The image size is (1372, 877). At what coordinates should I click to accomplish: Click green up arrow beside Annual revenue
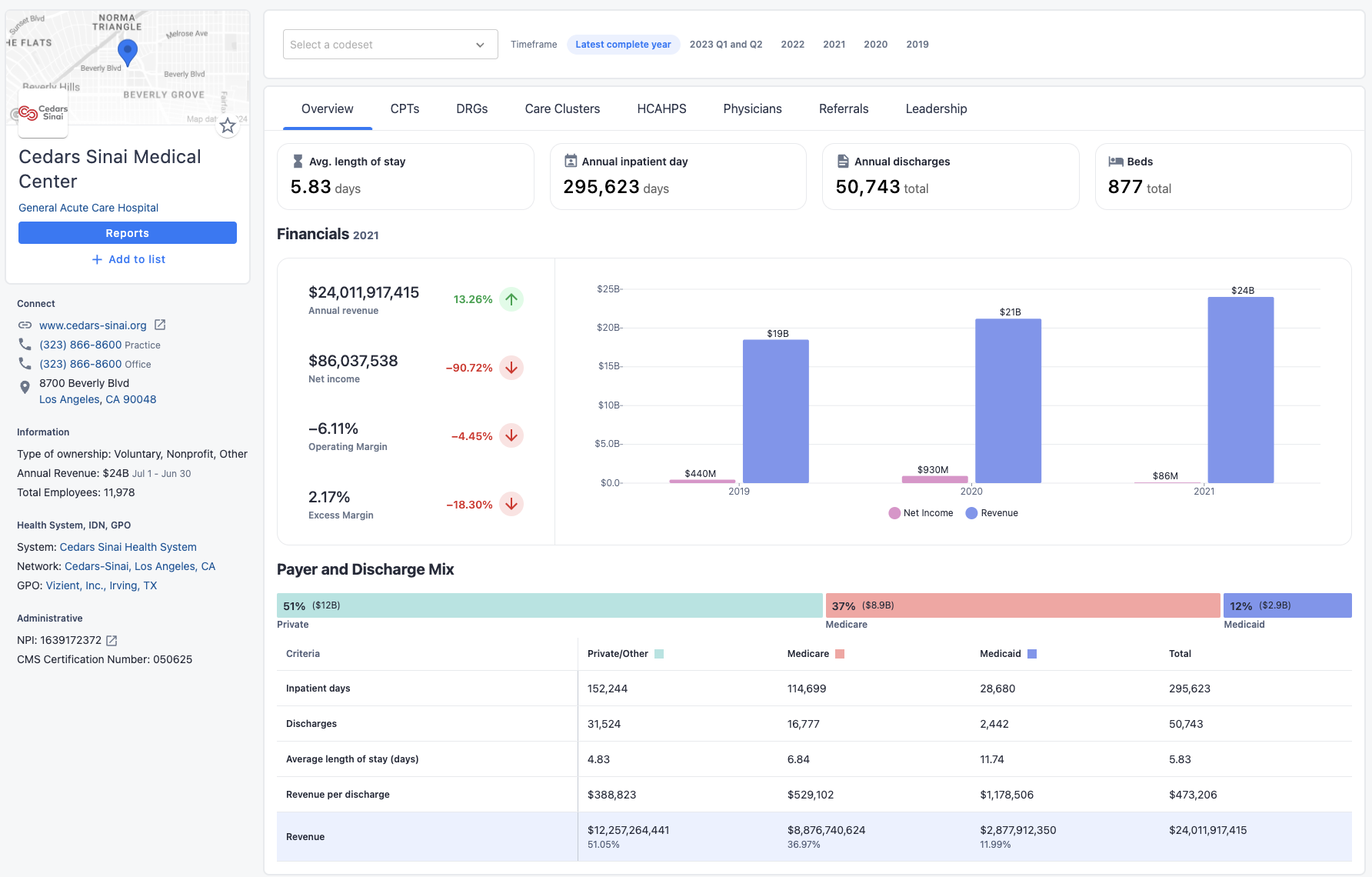click(511, 299)
